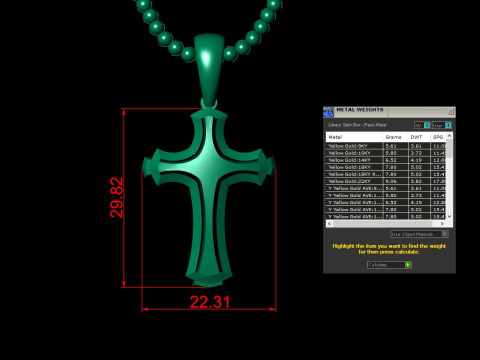Click the metal list scroll-up arrow
Image resolution: width=480 pixels, height=360 pixels.
click(449, 136)
